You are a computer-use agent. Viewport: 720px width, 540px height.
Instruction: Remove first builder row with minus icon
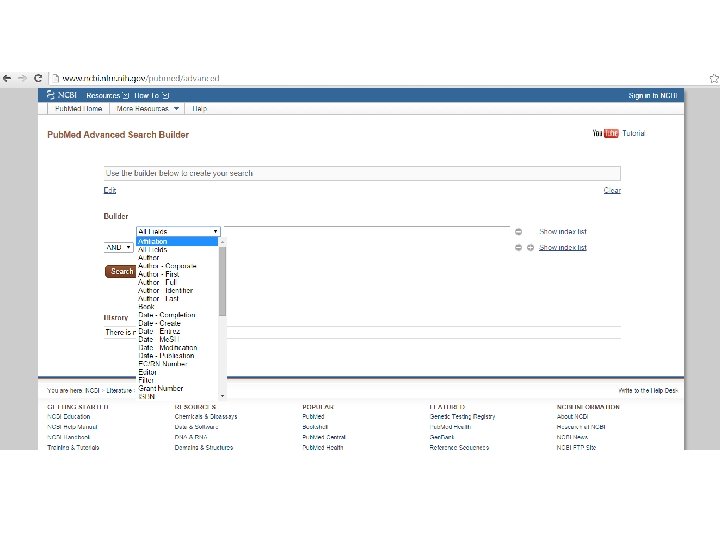pyautogui.click(x=518, y=231)
